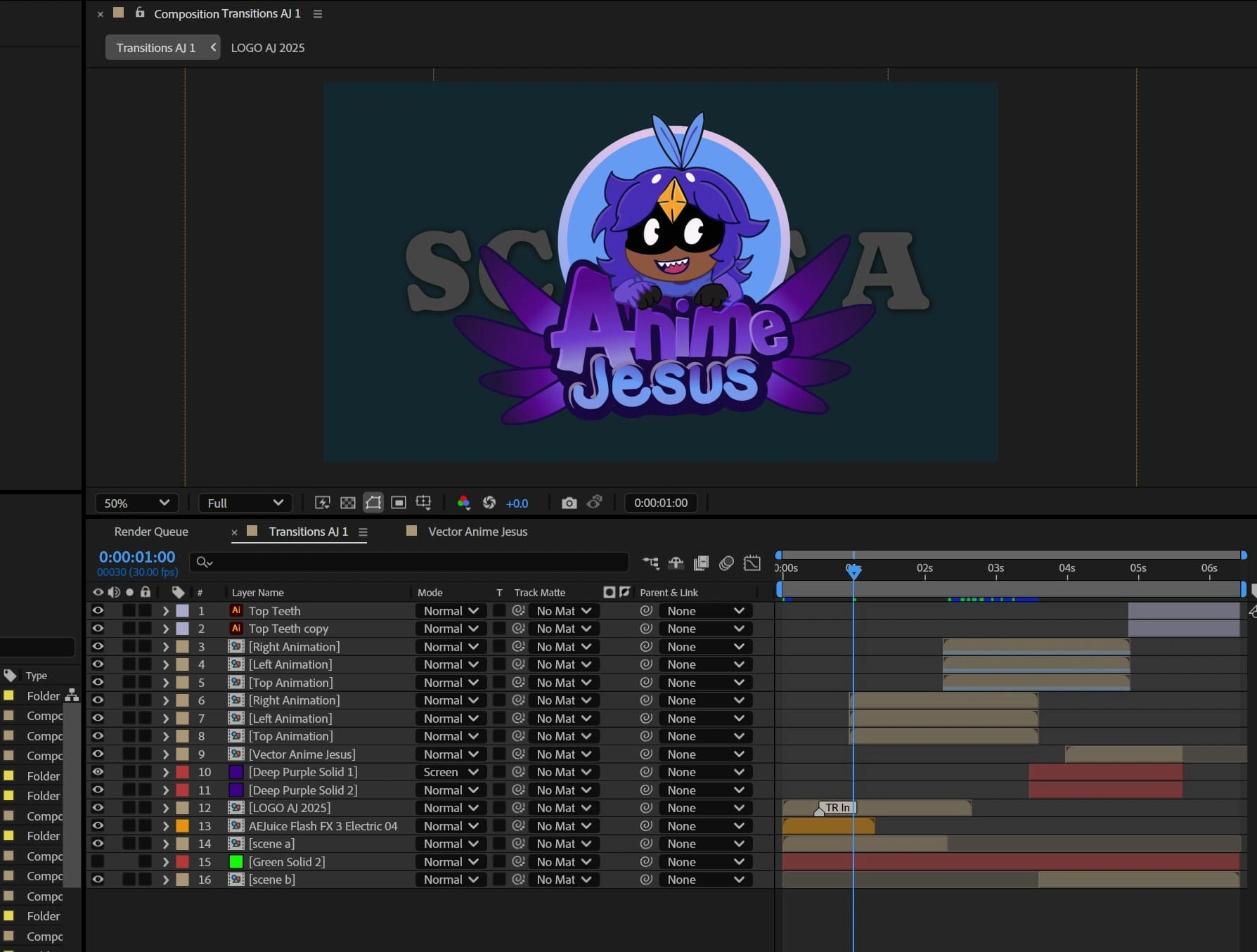Click the search magnifier icon in timeline
This screenshot has width=1257, height=952.
204,562
